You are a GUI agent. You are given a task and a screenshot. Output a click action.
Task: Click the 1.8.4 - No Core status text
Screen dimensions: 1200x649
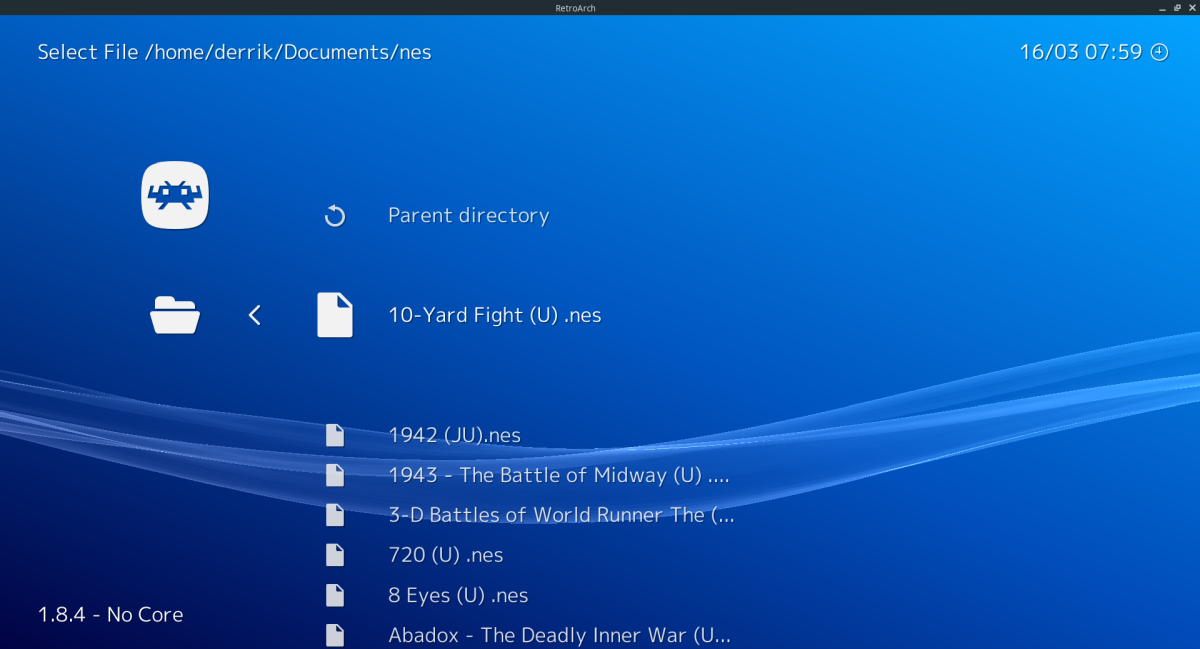pos(110,614)
